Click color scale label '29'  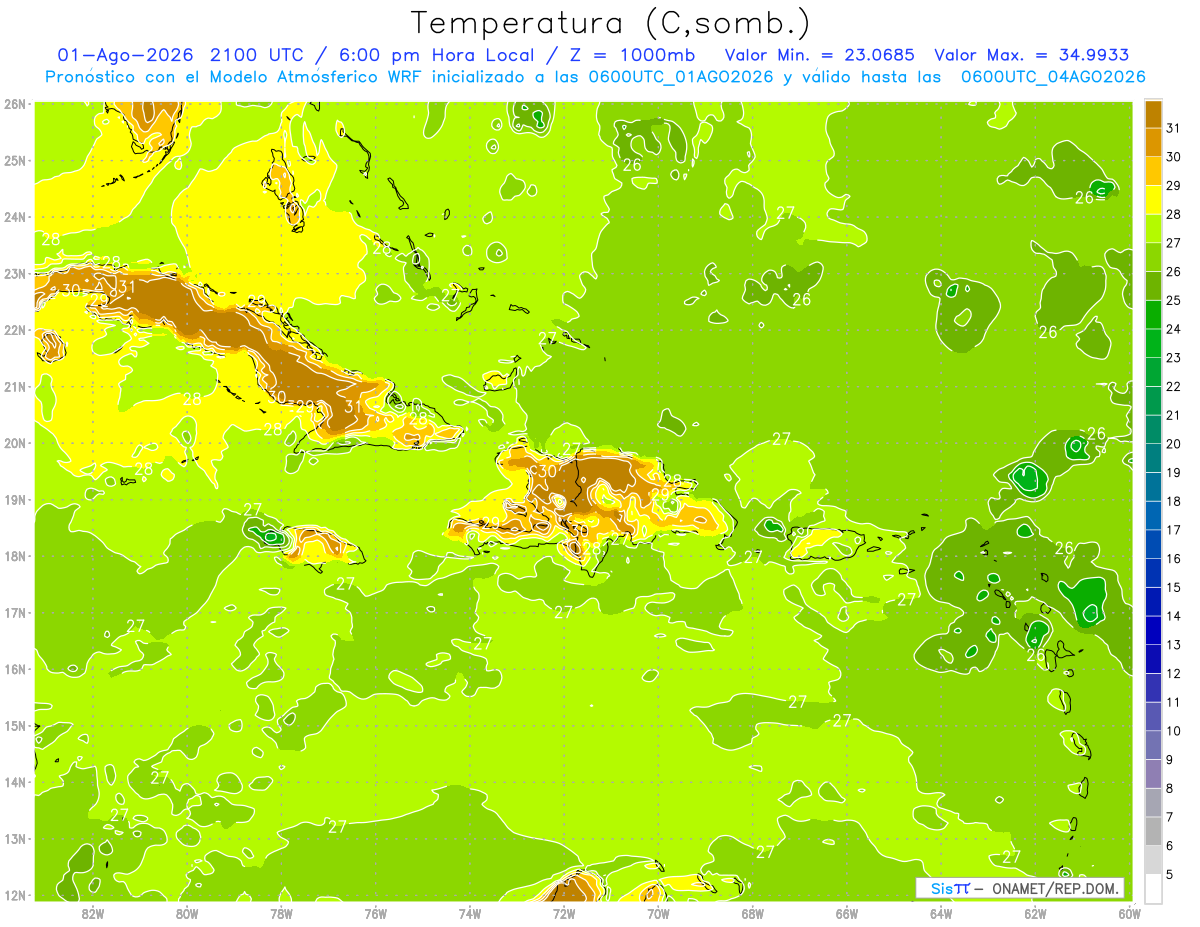coord(1173,186)
